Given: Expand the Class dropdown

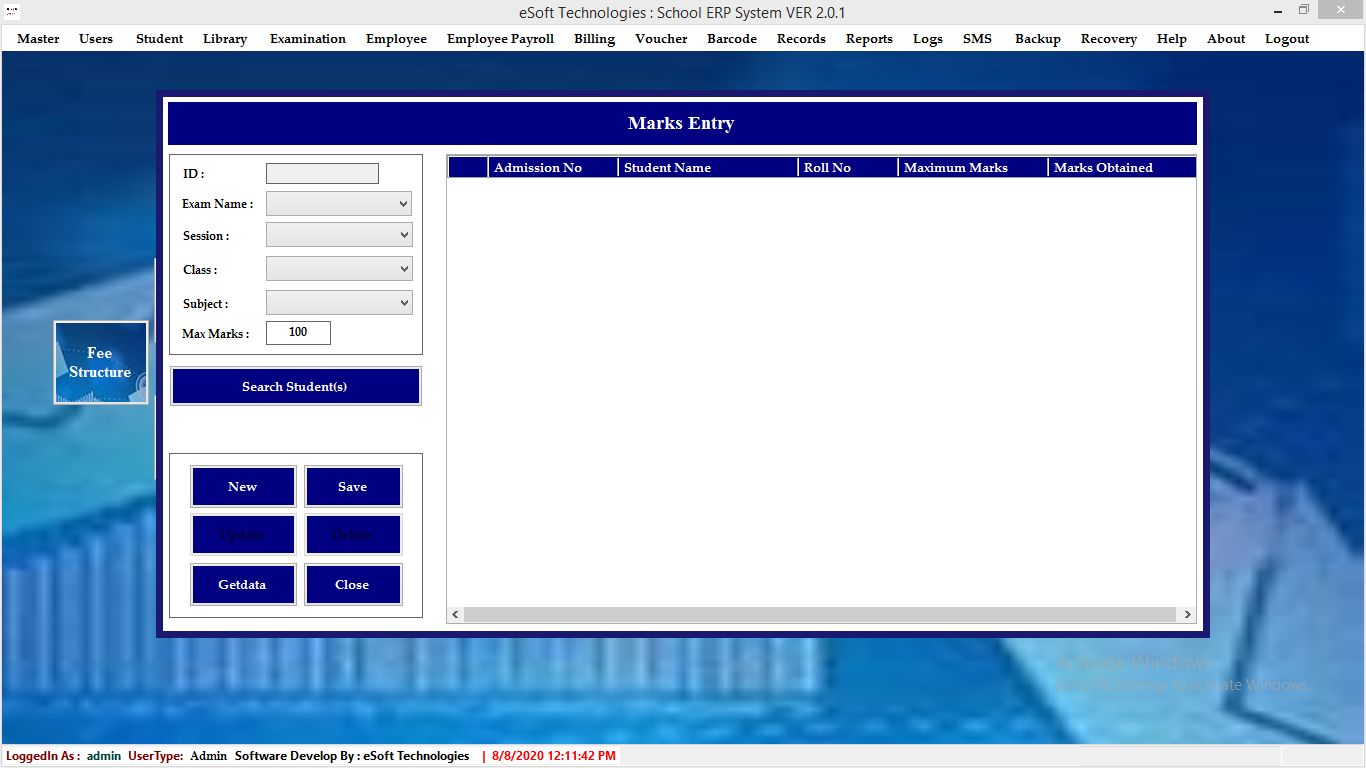Looking at the screenshot, I should click(339, 269).
